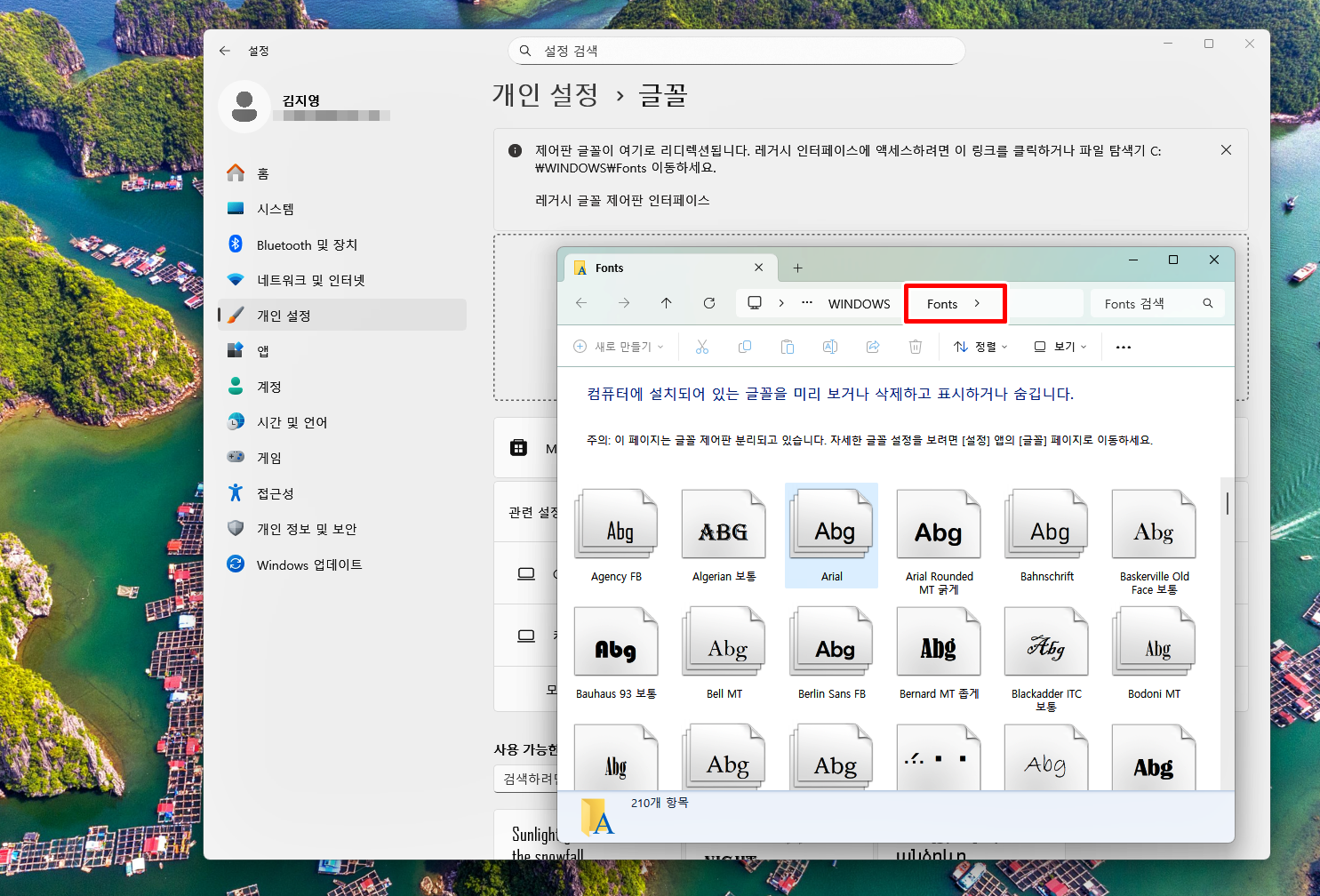Screen dimensions: 1320x896
Task: Open 접근성 settings category
Action: [x=342, y=493]
